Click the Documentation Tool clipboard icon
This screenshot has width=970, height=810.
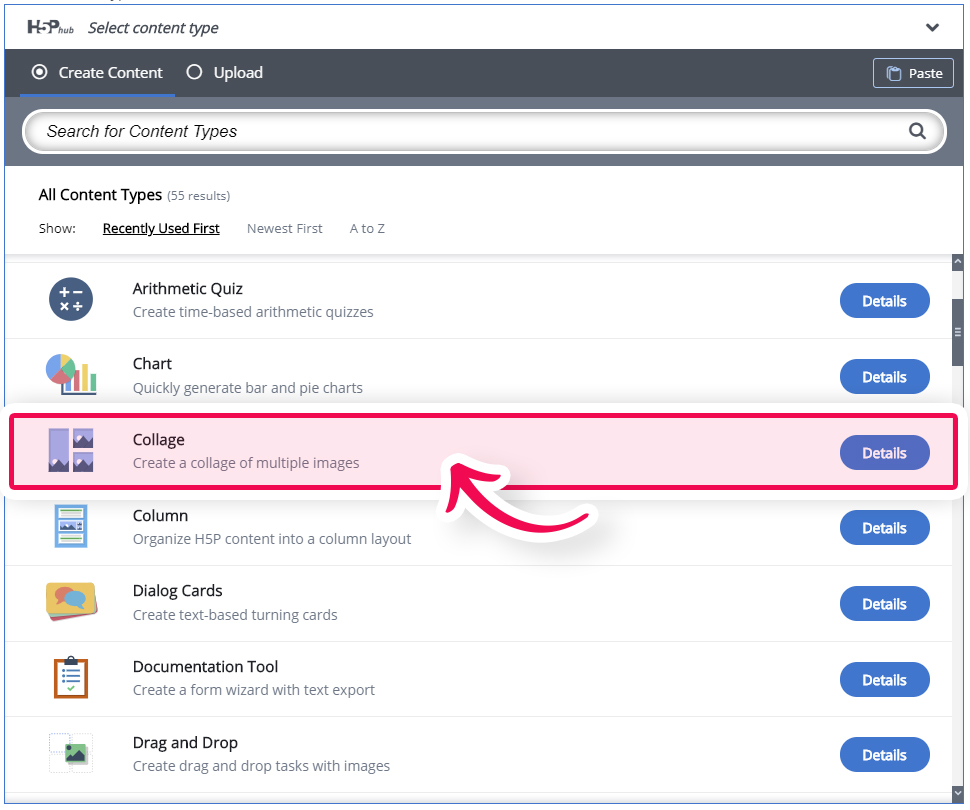[71, 678]
